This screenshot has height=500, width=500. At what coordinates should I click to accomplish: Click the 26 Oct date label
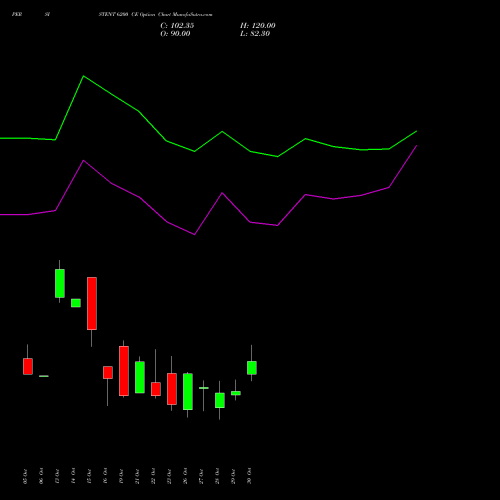[x=185, y=476]
